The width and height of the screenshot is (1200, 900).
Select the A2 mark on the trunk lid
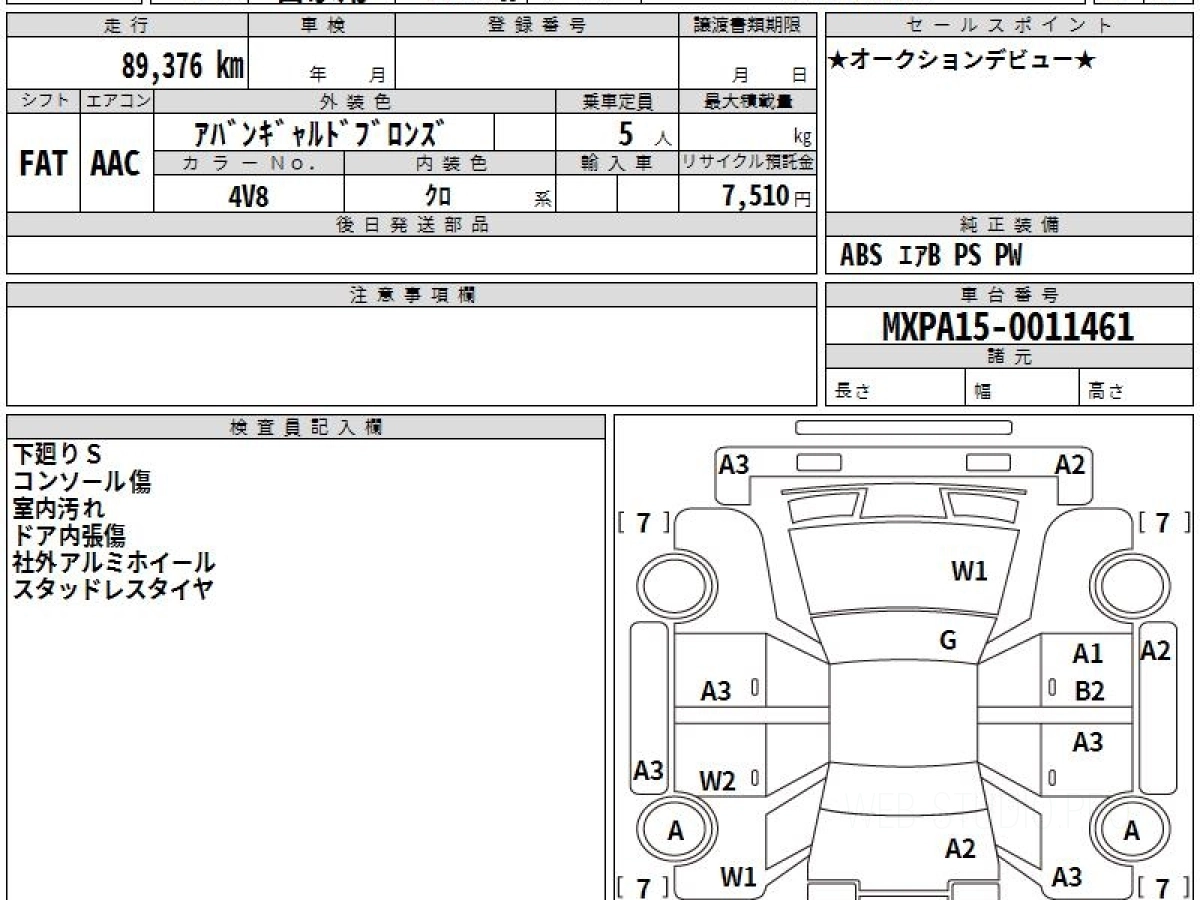[x=960, y=849]
